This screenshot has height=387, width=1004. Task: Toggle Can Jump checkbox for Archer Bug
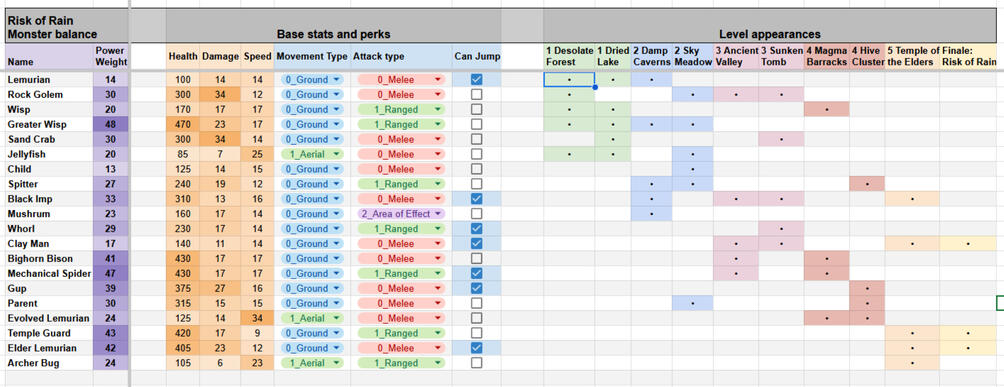476,363
